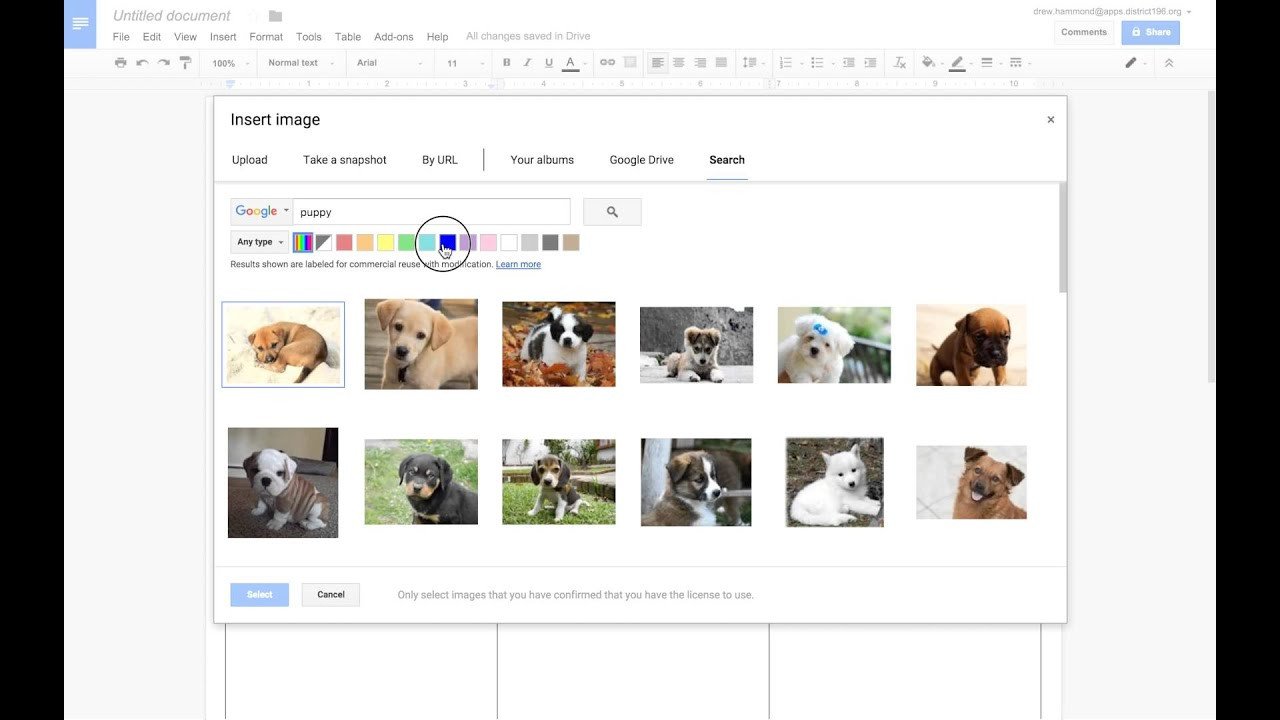Select the black and white filter swatch
This screenshot has height=720, width=1280.
[324, 242]
